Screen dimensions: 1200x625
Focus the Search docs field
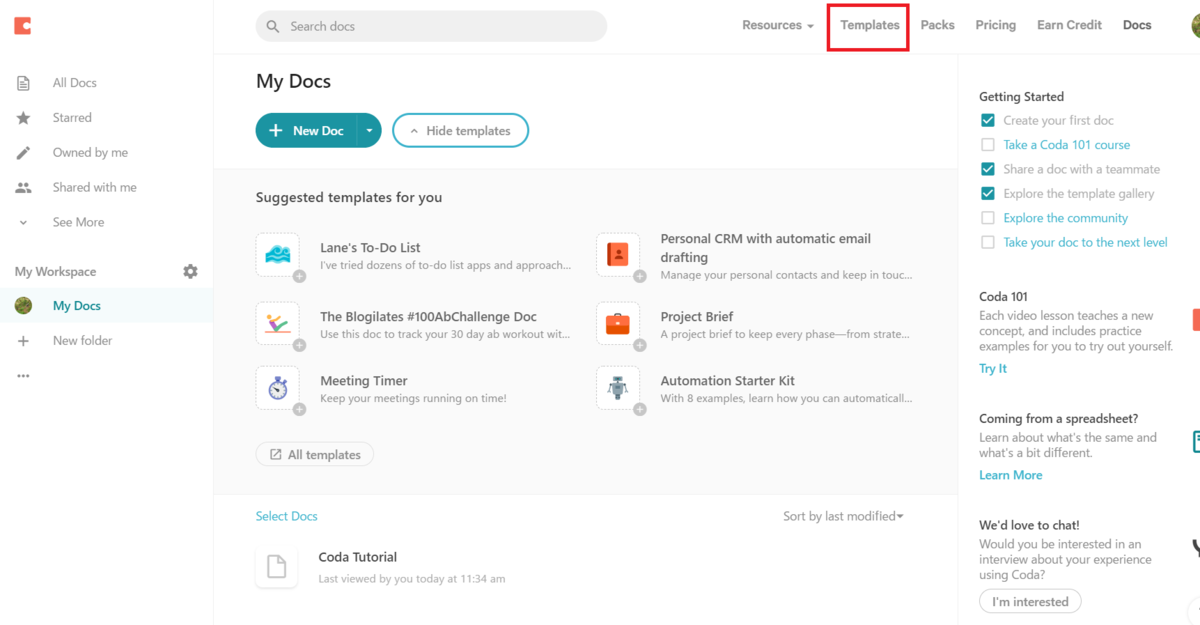pos(431,26)
